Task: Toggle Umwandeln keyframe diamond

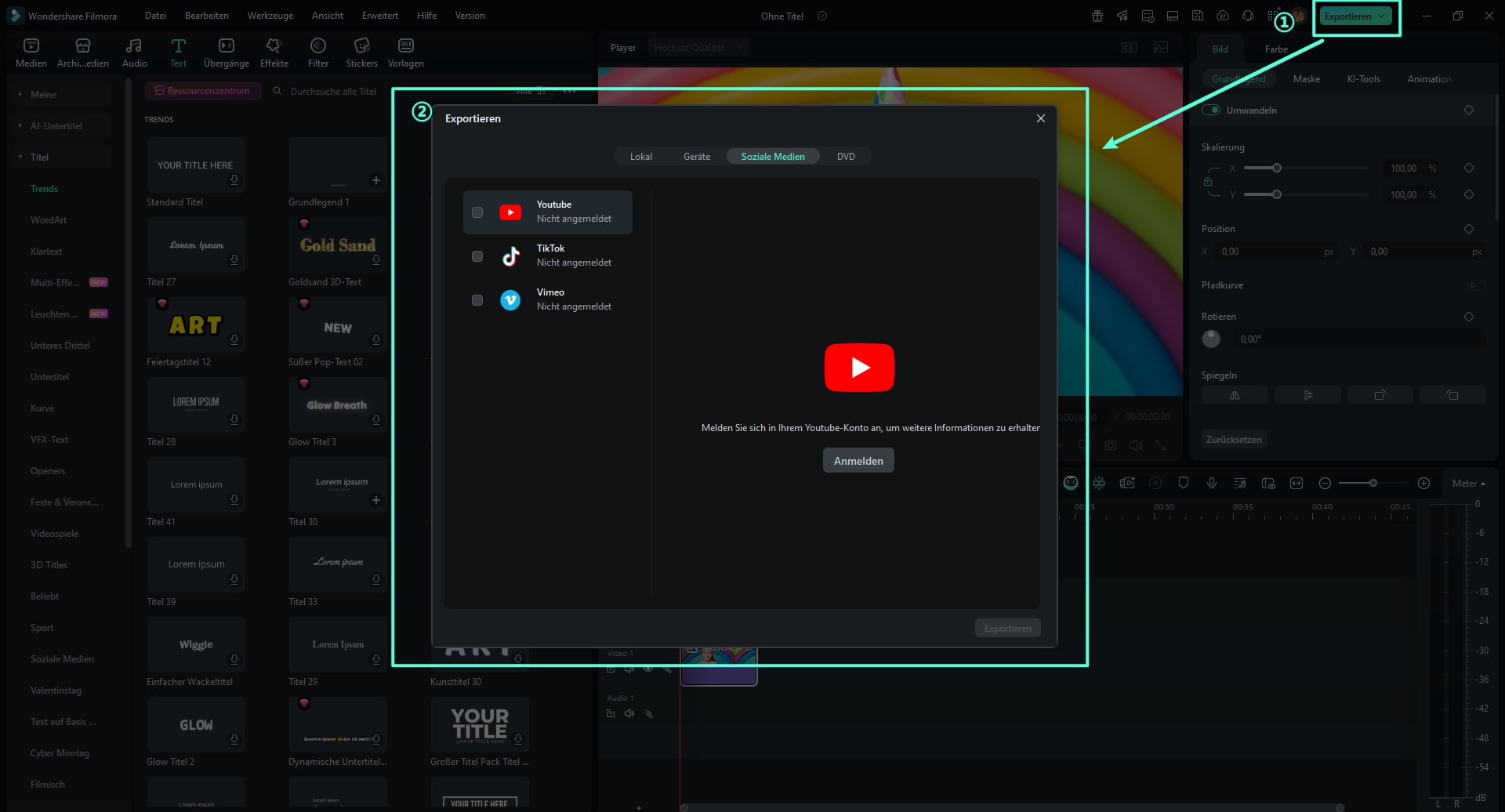Action: pyautogui.click(x=1469, y=110)
